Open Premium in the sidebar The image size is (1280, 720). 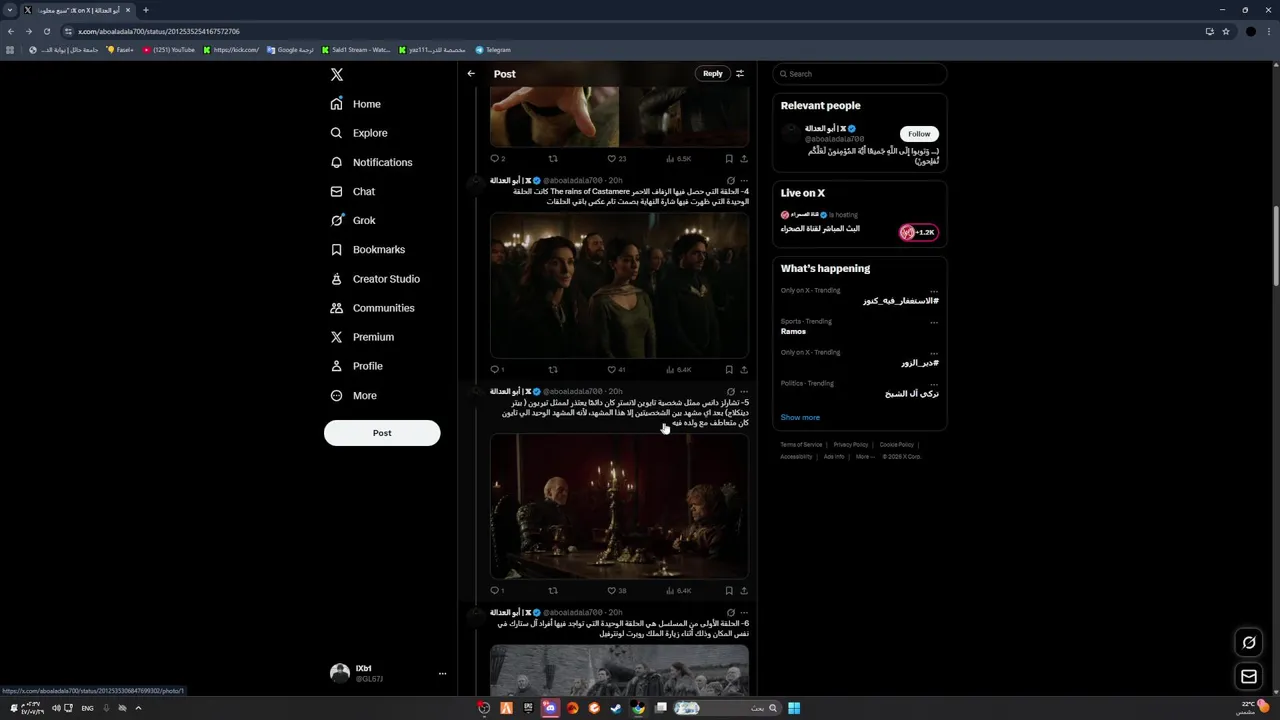(362, 337)
